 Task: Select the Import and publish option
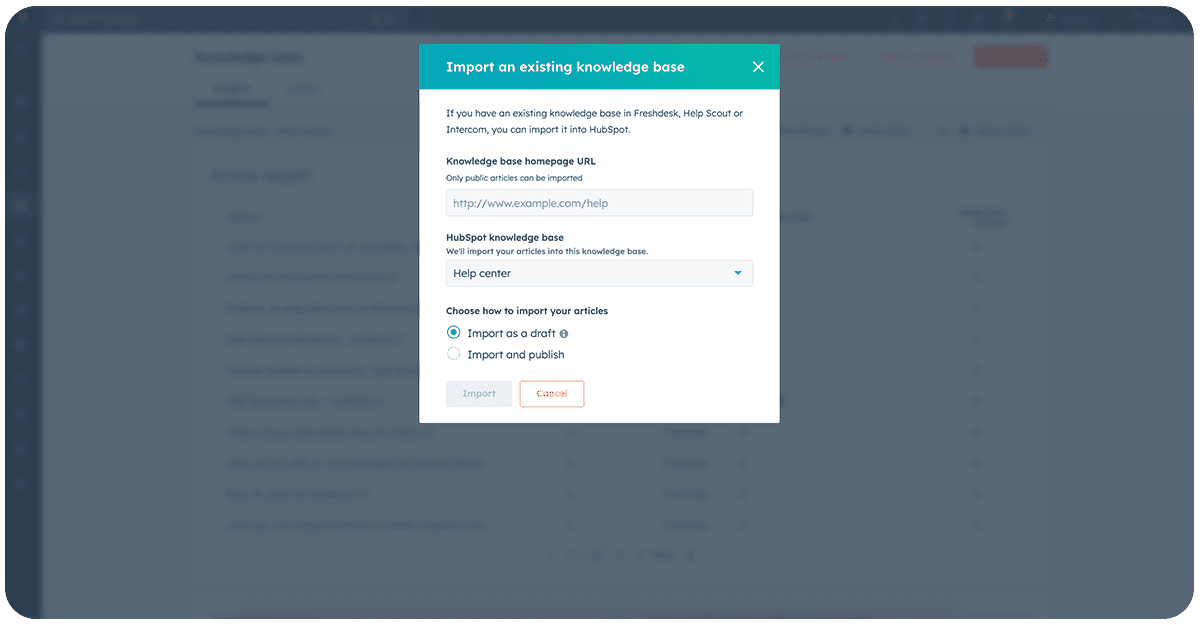tap(454, 354)
